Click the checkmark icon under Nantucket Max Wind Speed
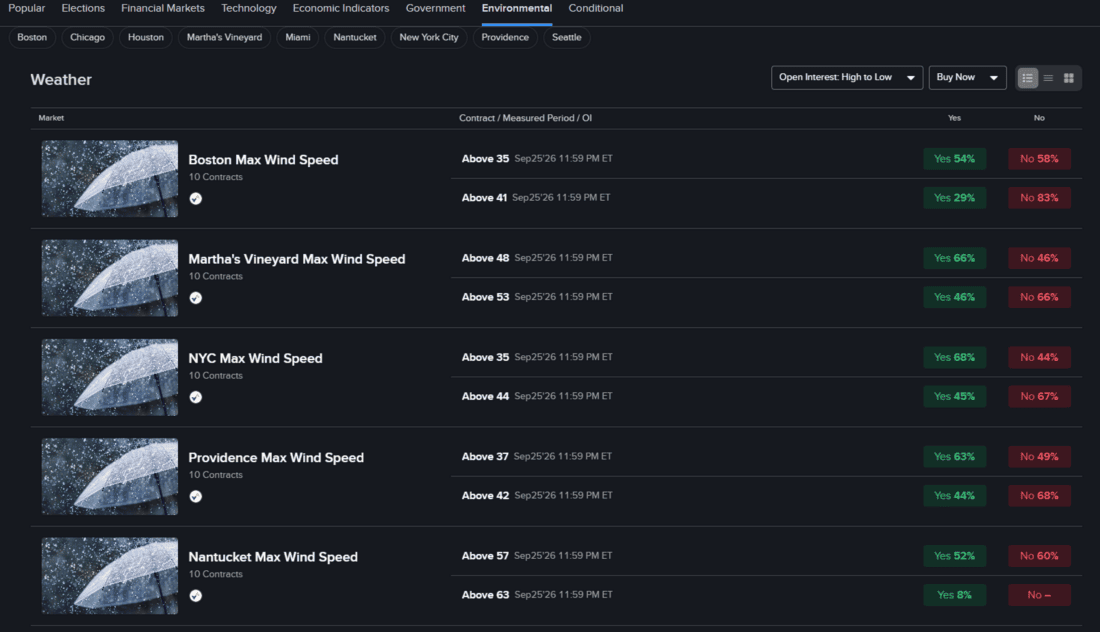 click(x=196, y=596)
